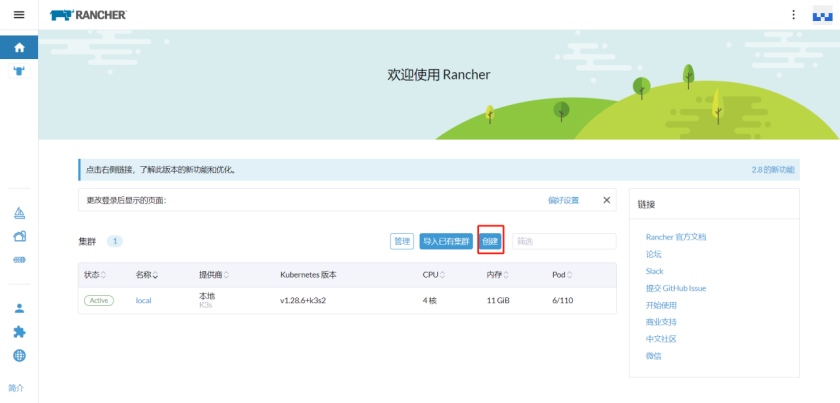
Task: Click the 11 GiB memory cell
Action: 498,301
